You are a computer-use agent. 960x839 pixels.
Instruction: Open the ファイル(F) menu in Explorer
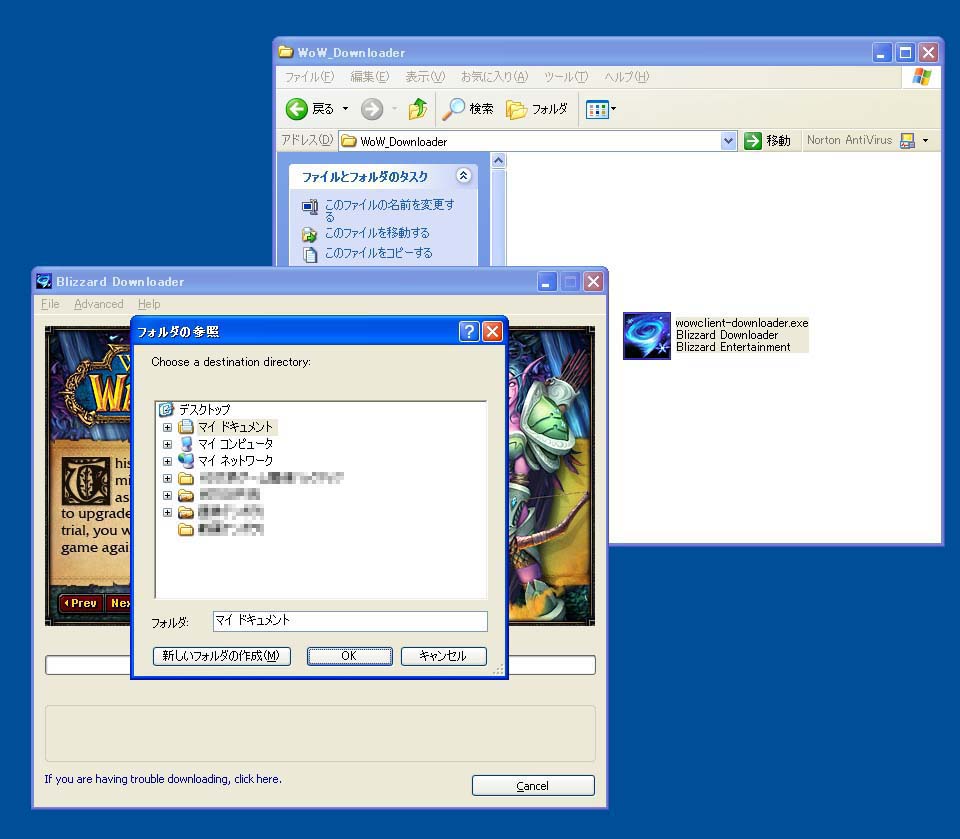(x=309, y=77)
